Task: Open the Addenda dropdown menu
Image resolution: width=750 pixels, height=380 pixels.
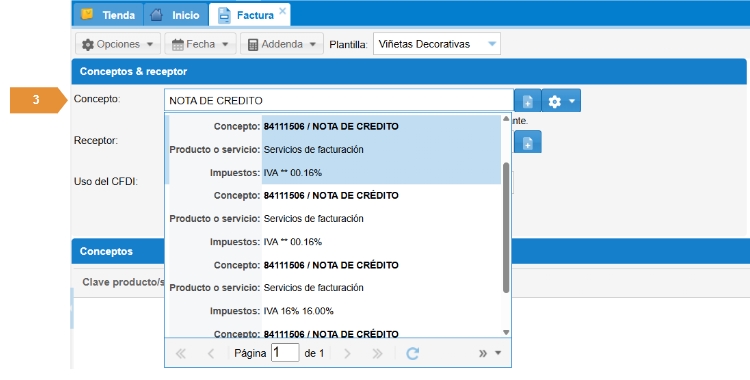Action: tap(282, 44)
